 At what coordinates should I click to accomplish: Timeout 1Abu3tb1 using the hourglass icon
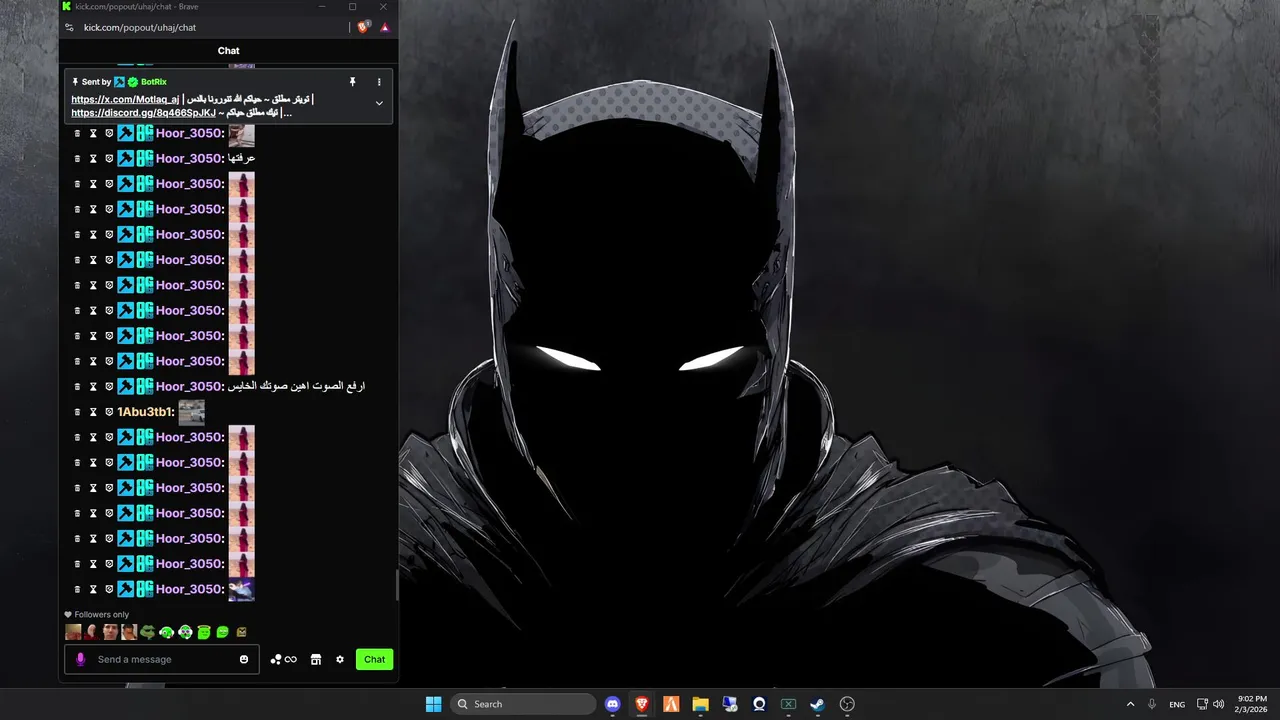[x=94, y=412]
